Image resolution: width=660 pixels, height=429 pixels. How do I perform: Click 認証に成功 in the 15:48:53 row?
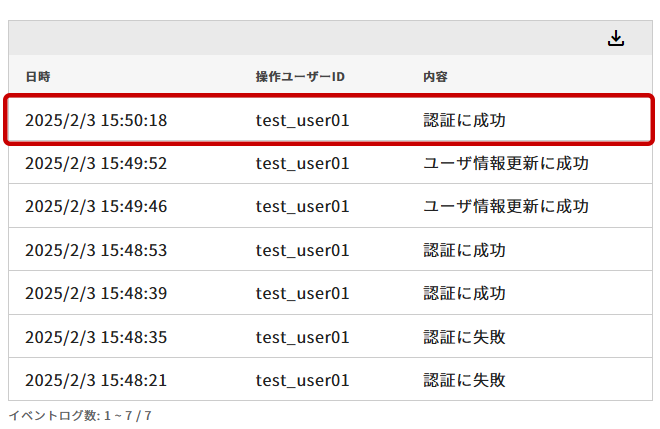464,250
